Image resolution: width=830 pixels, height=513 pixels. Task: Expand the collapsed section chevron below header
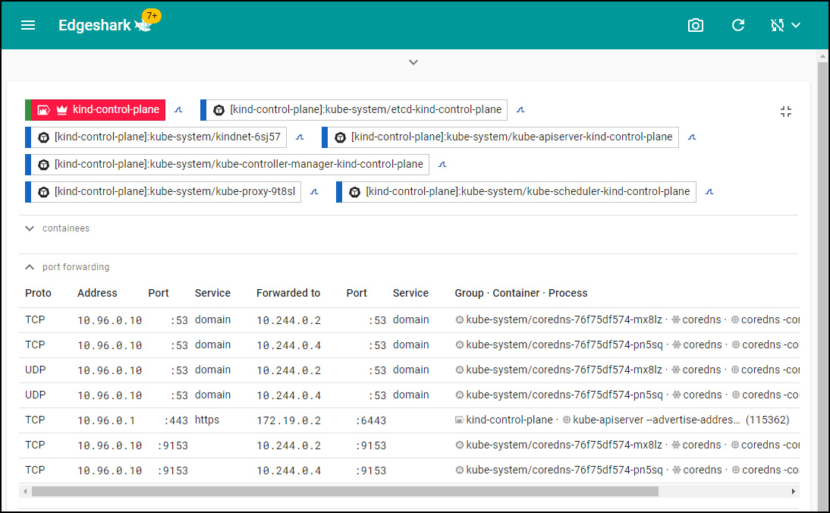413,62
